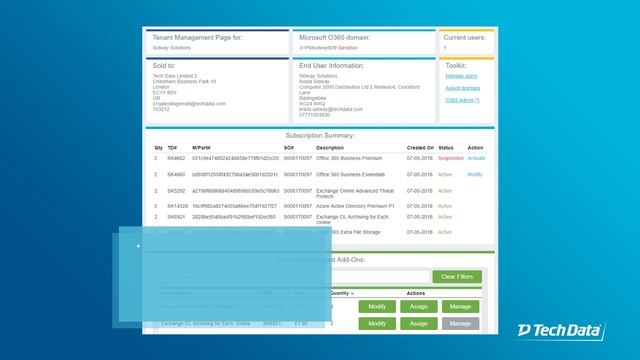This screenshot has height=360, width=640.
Task: Click the gray Manage button
Action: [x=460, y=323]
